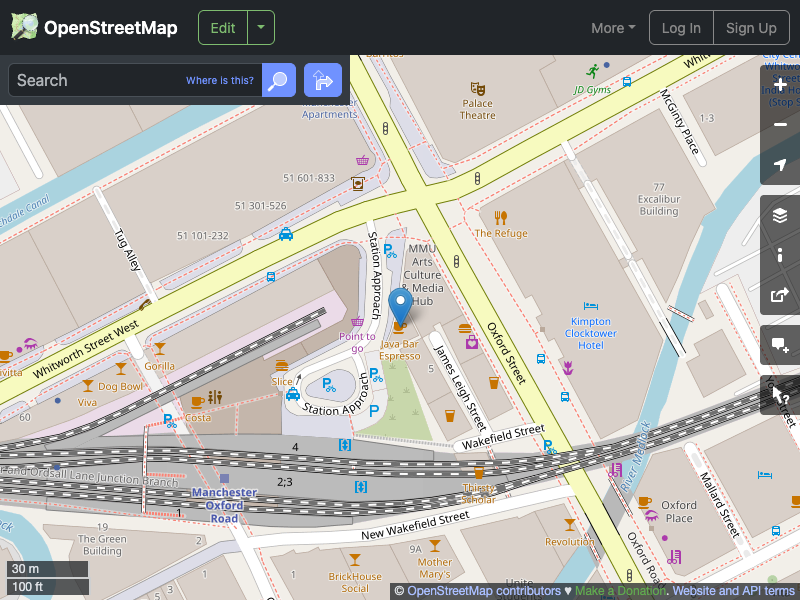Select the zoom out icon
Screen dimensions: 800x600
click(x=780, y=125)
